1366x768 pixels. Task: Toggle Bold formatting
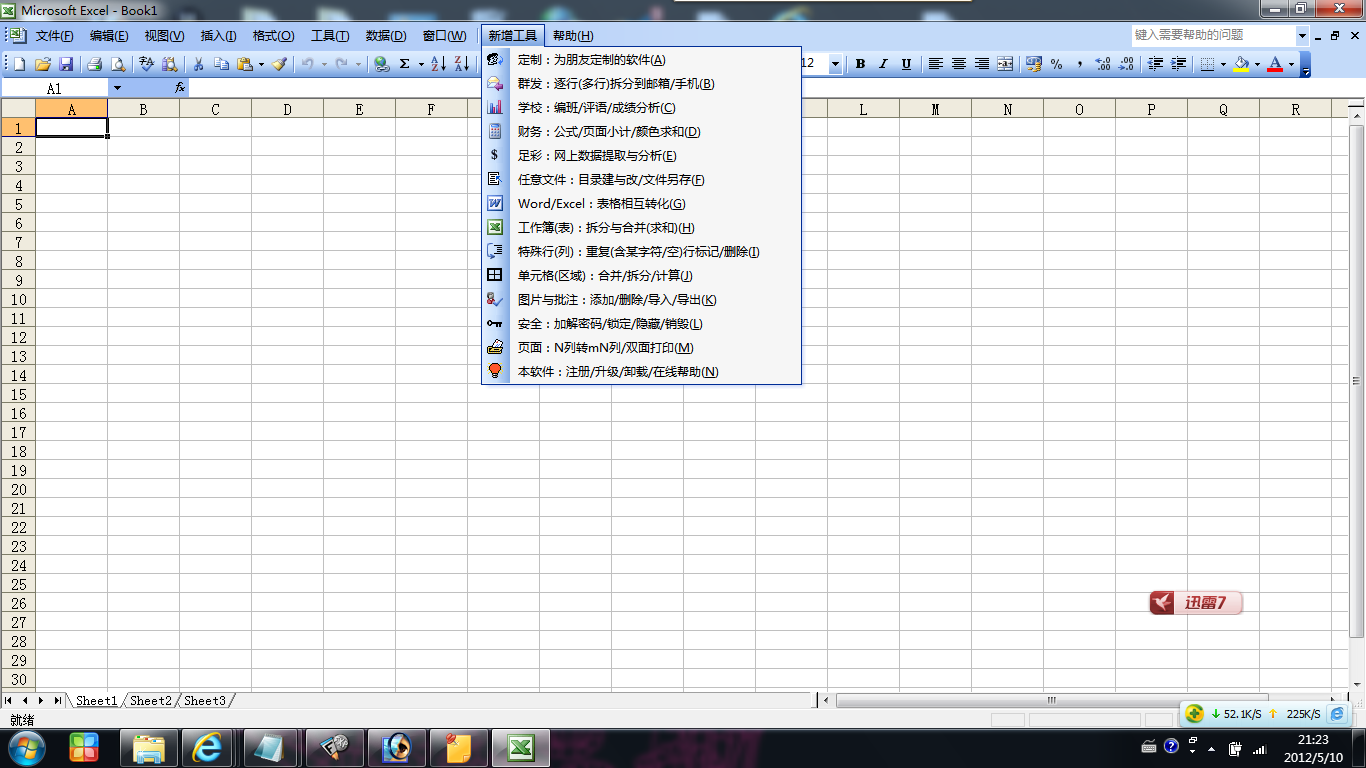860,64
